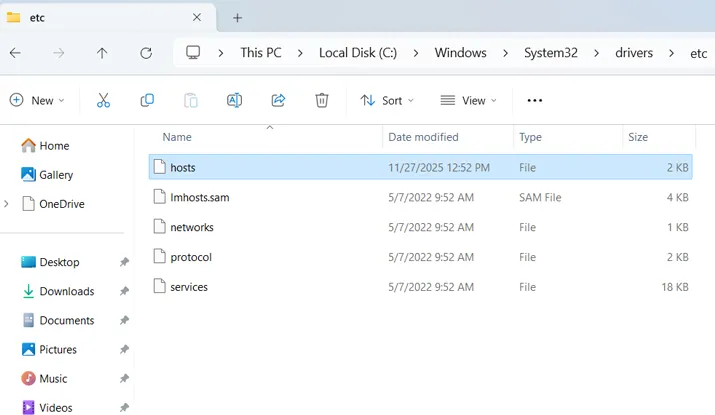Expand chevron after Windows in breadcrumb
The height and width of the screenshot is (415, 715).
pyautogui.click(x=505, y=53)
